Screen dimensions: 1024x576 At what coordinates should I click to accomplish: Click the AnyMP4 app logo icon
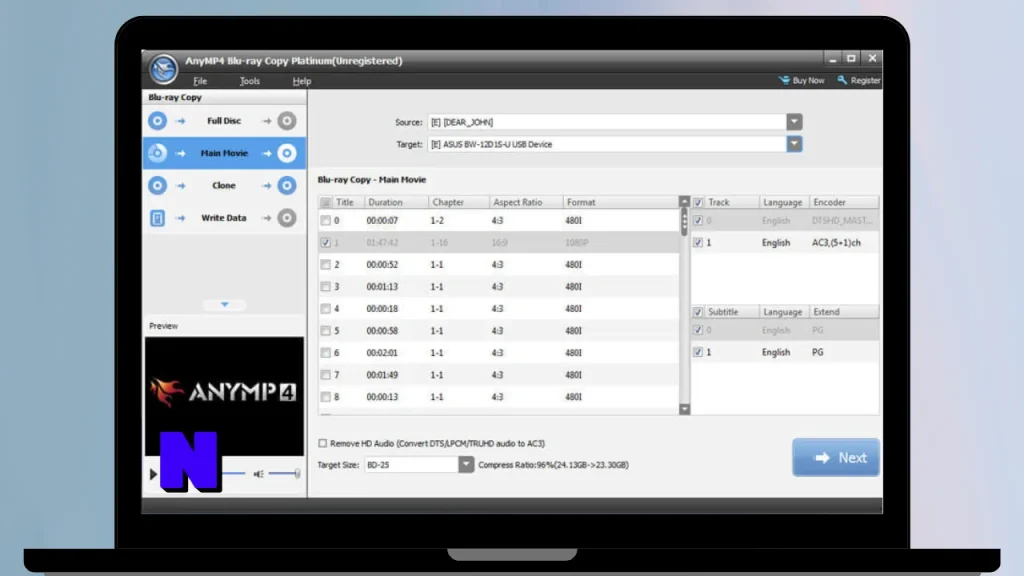pos(163,68)
